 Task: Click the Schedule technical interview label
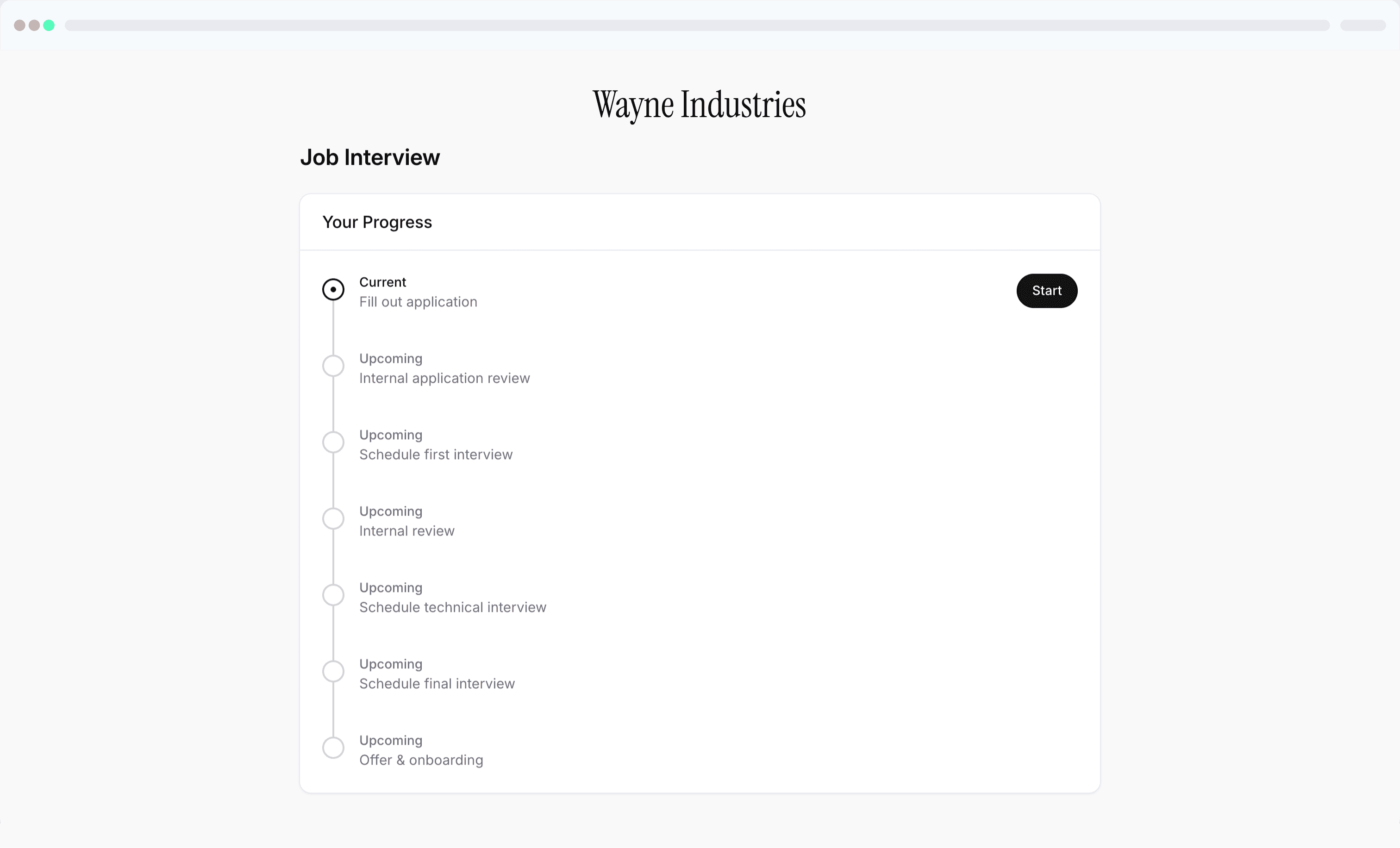click(452, 607)
